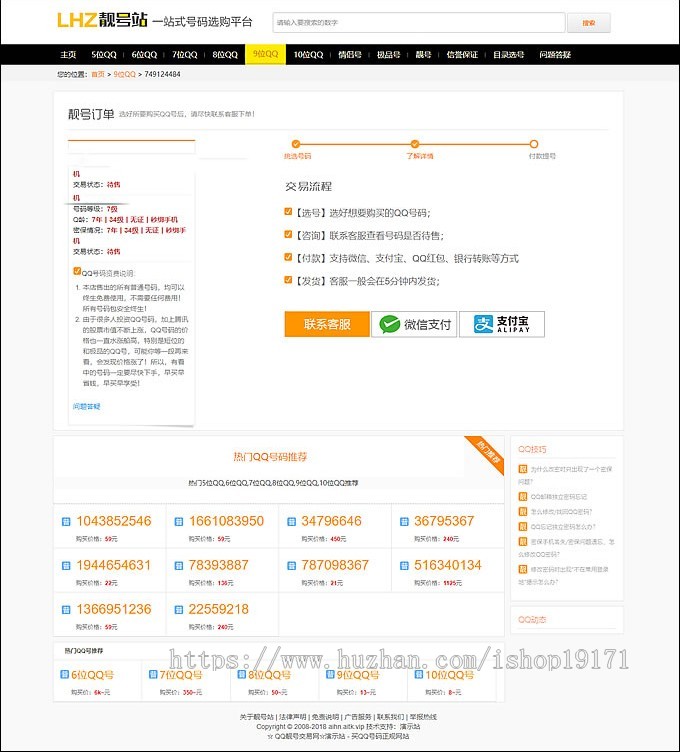
Task: Open the 主页 nav item
Action: [x=68, y=55]
